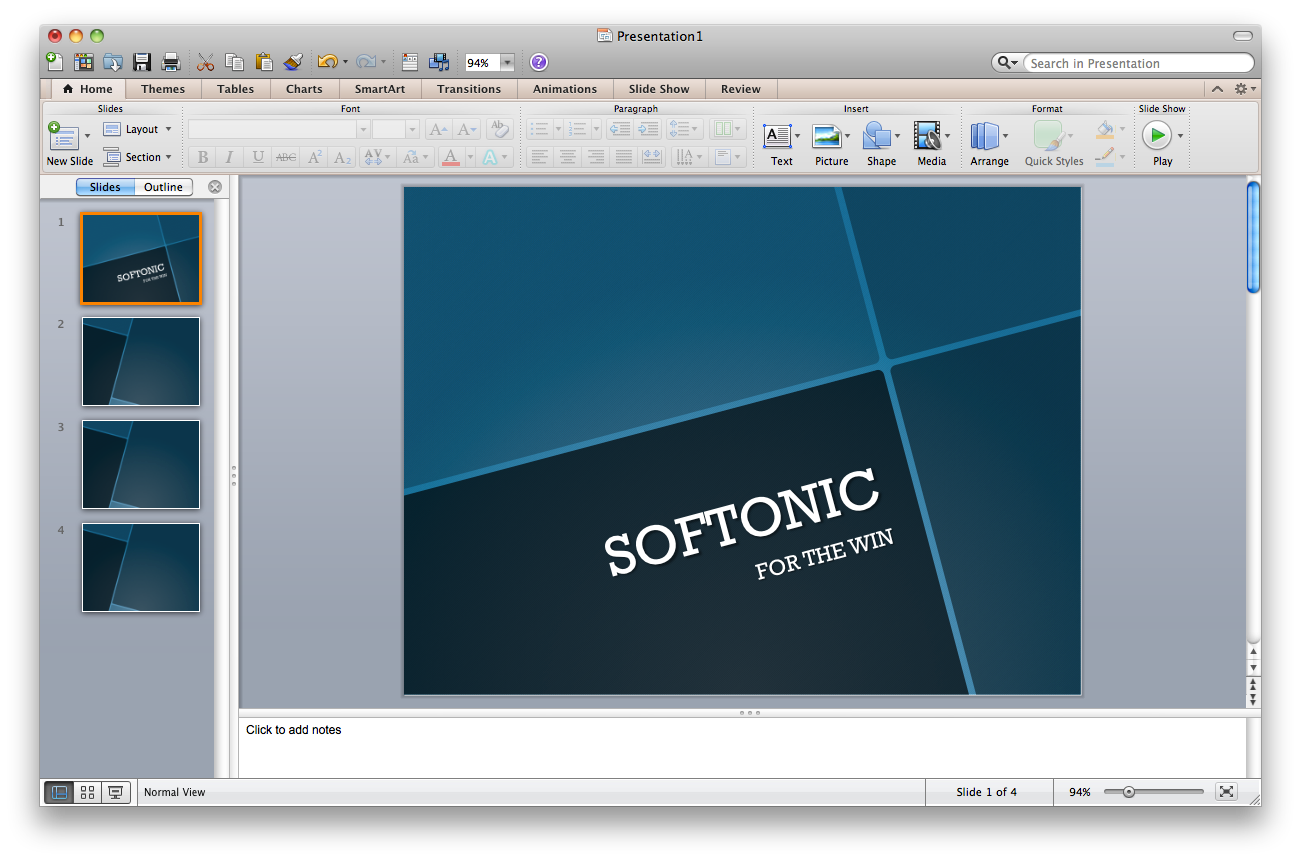Viewport: 1301px width, 861px height.
Task: Create a new presentation from the toolbar
Action: pos(55,62)
